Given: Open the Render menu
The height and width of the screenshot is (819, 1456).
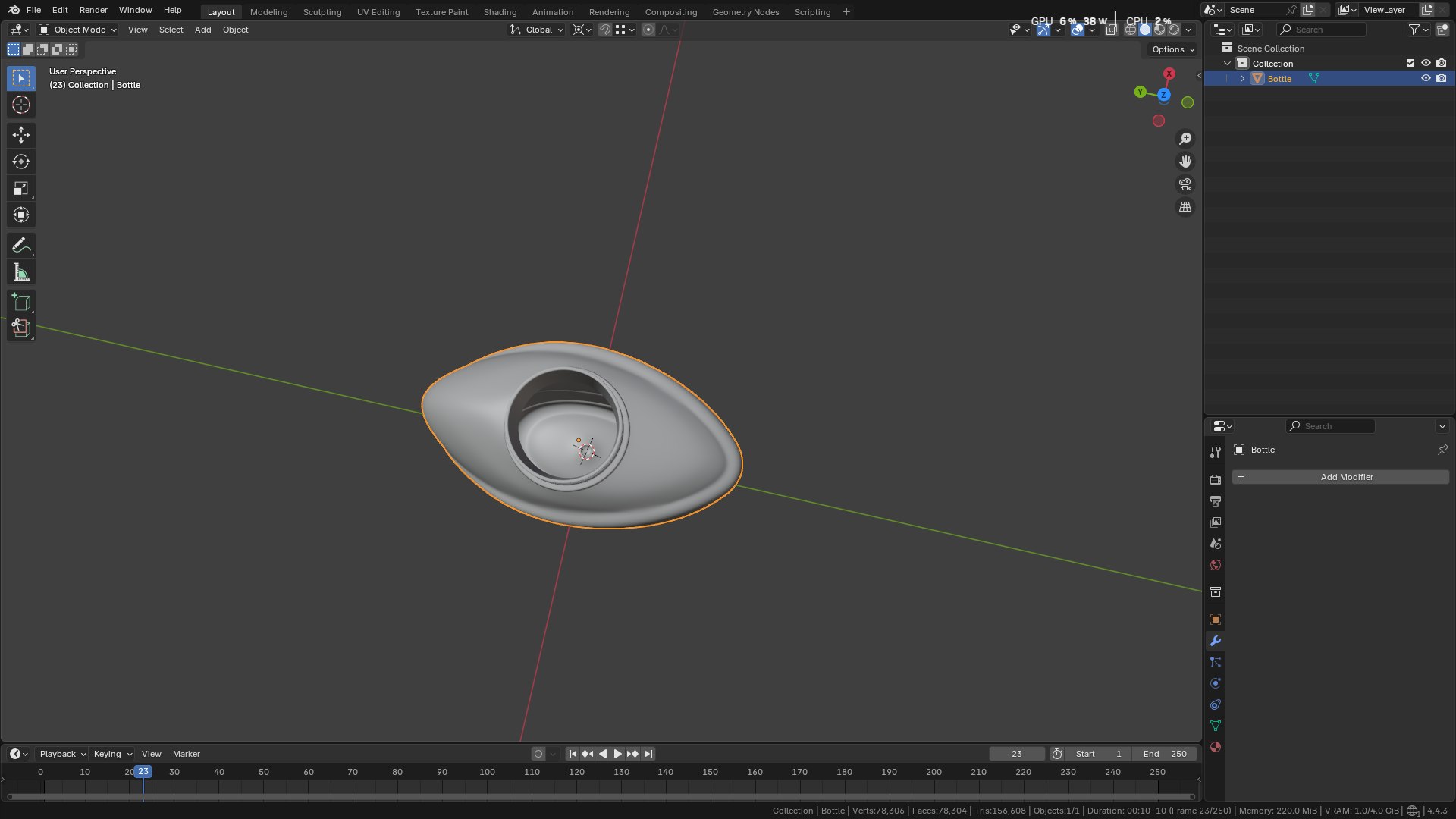Looking at the screenshot, I should [93, 10].
